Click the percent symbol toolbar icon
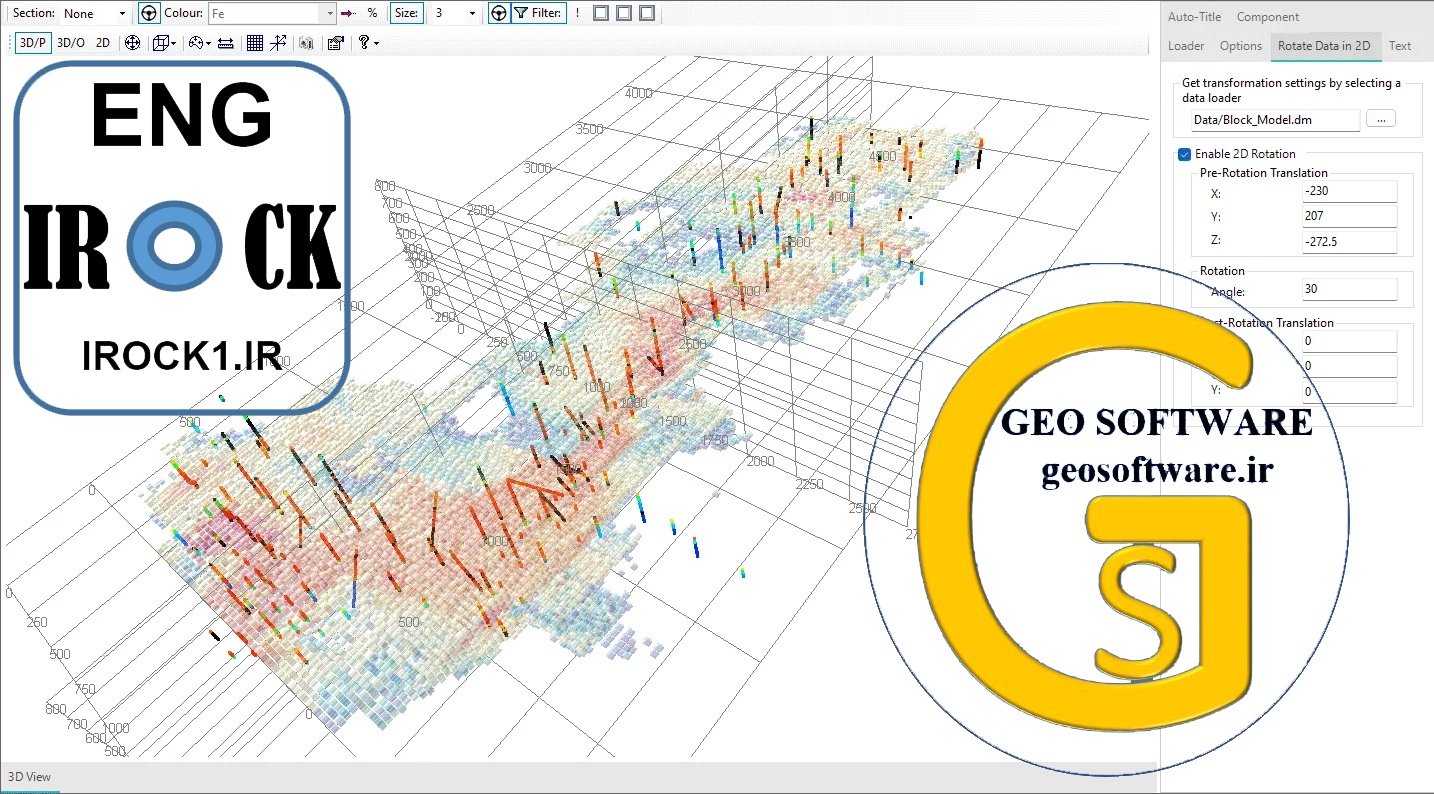1434x794 pixels. coord(372,13)
